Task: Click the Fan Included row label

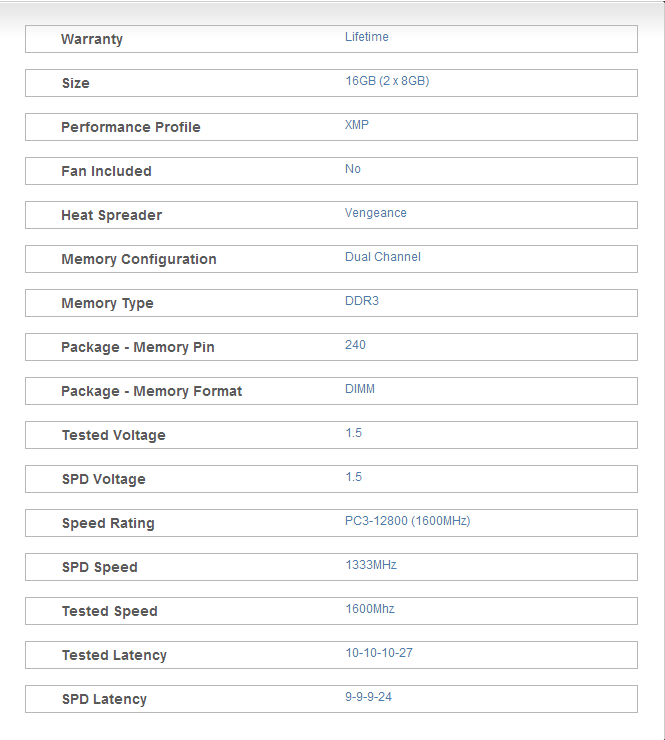Action: coord(106,171)
